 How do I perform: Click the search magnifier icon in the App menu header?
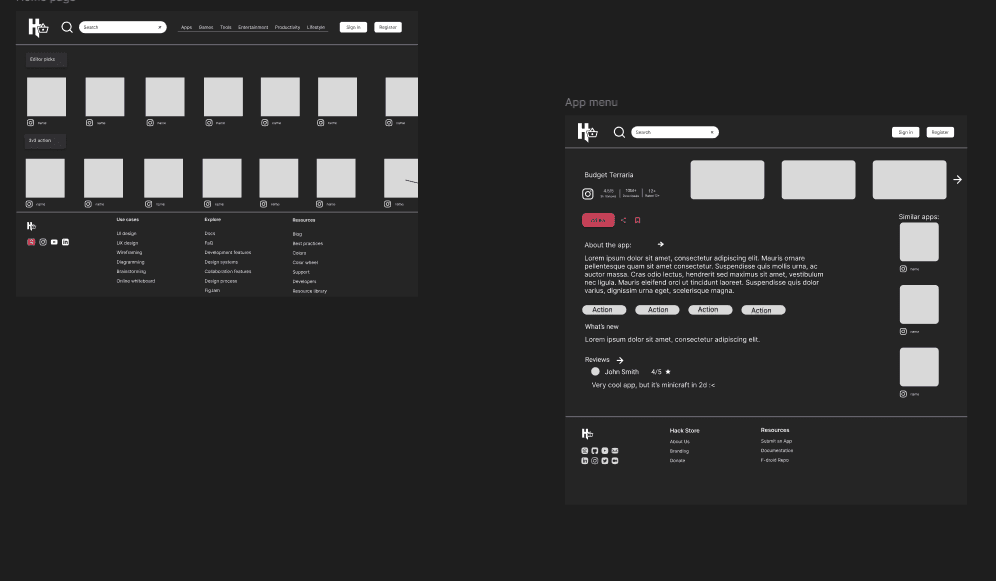click(x=619, y=132)
